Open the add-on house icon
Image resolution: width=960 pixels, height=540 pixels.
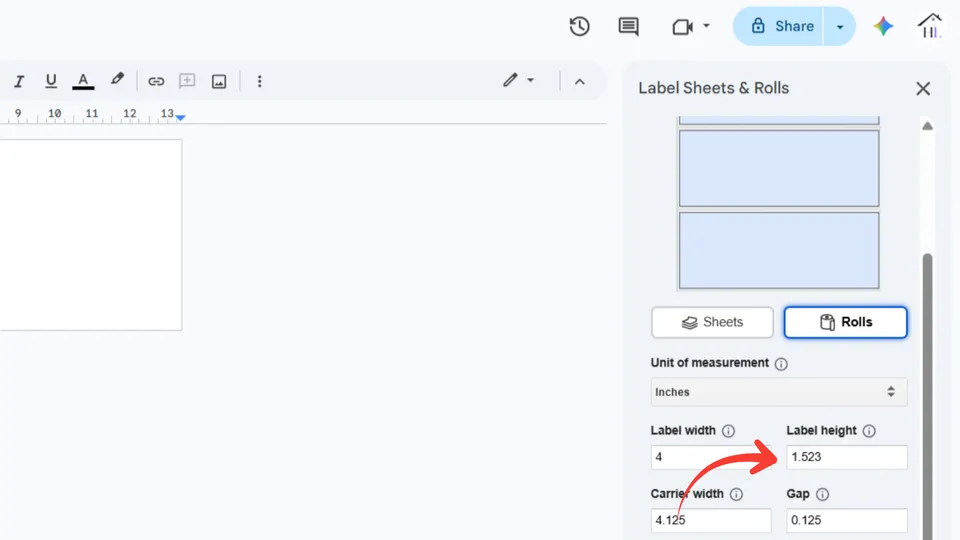(x=929, y=26)
